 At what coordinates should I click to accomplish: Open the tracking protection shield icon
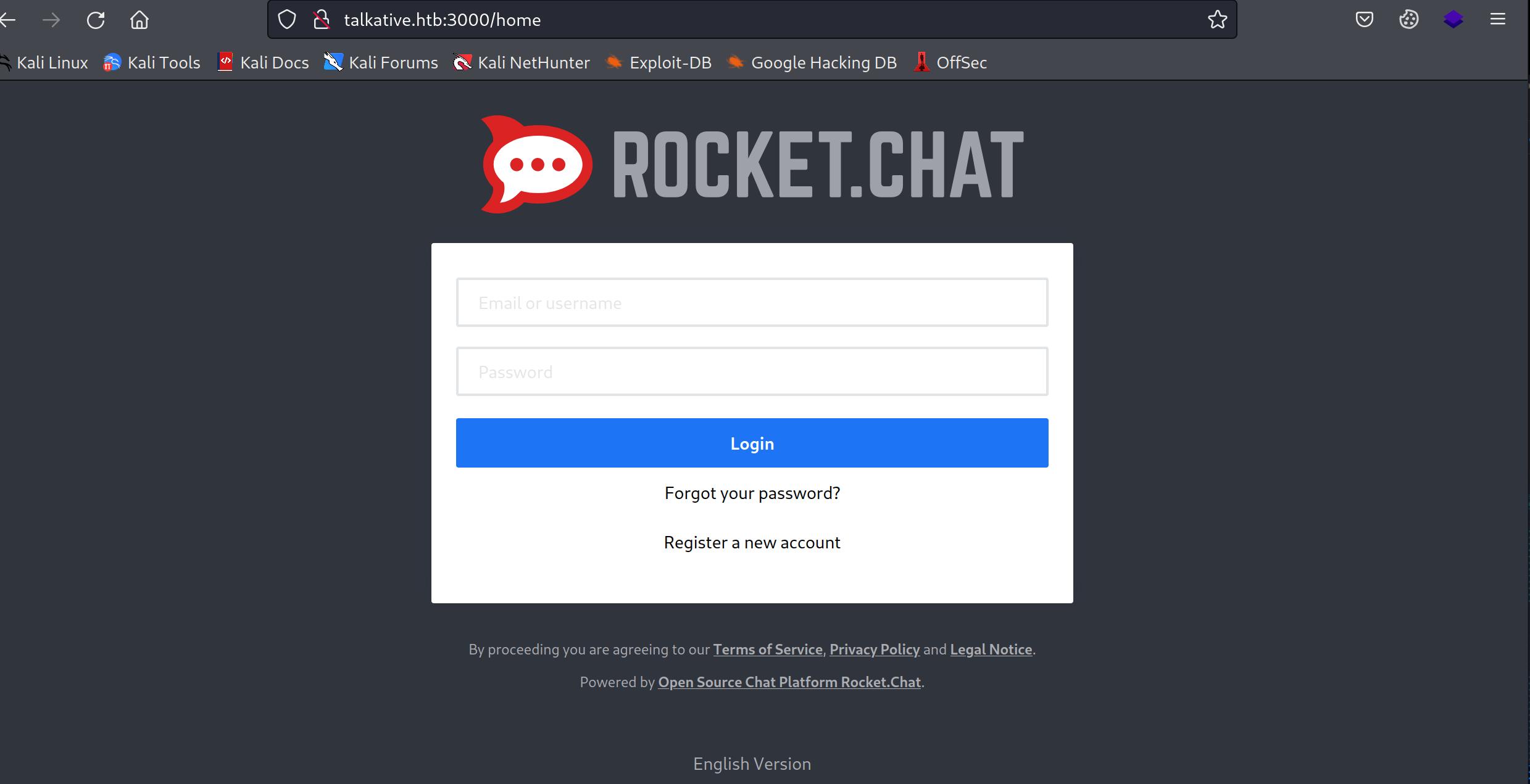tap(287, 20)
